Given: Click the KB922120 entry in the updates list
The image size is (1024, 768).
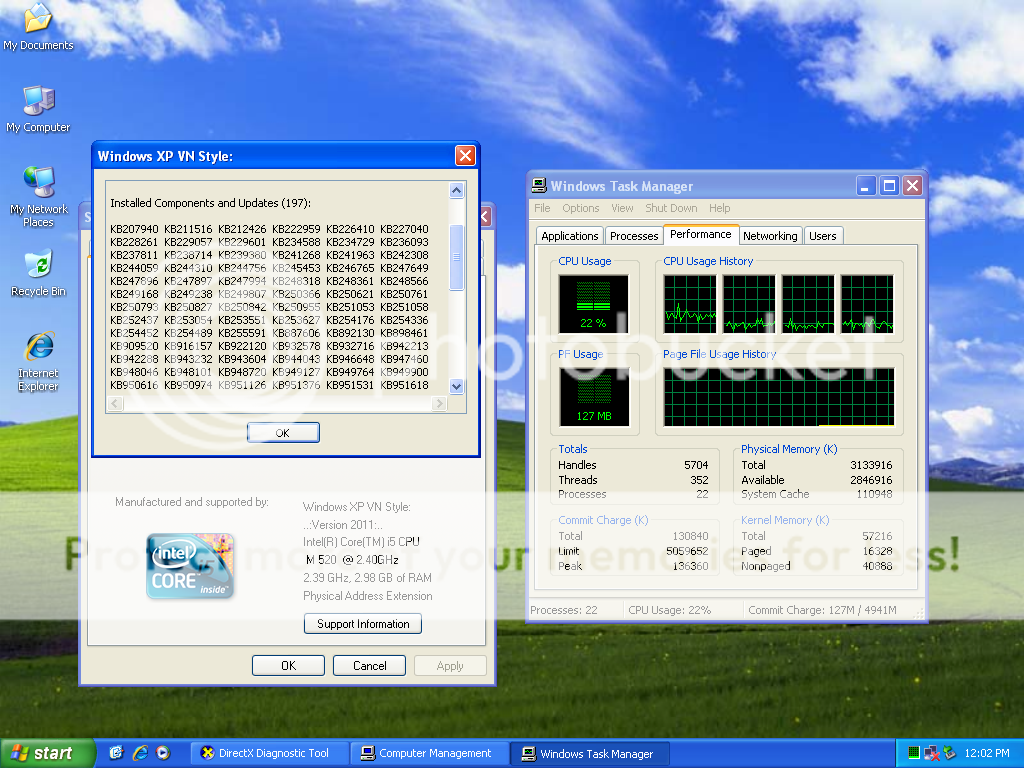Looking at the screenshot, I should (242, 346).
